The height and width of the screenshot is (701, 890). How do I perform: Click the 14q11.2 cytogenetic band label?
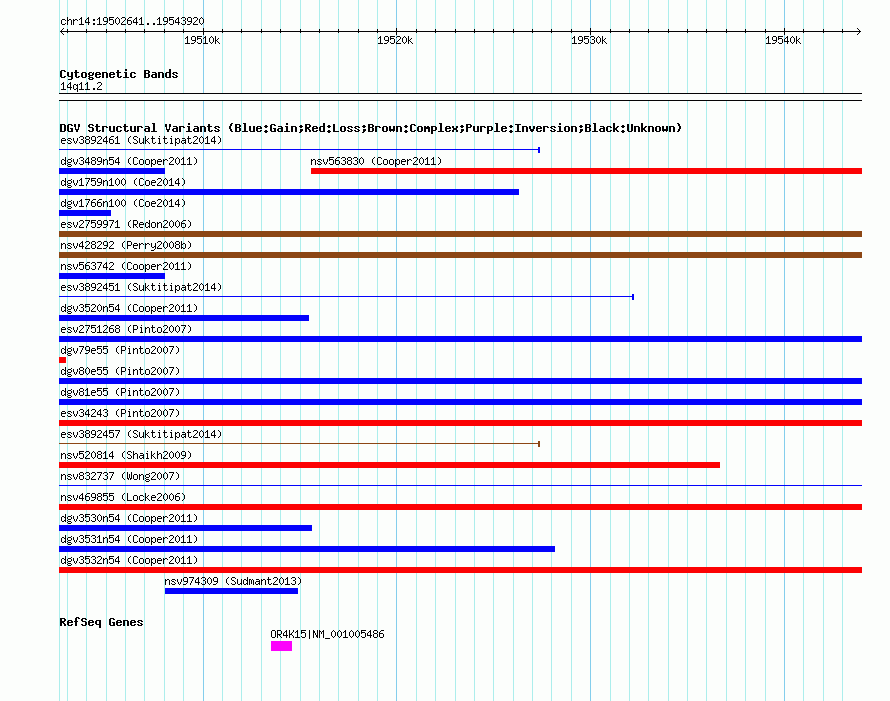click(x=81, y=86)
